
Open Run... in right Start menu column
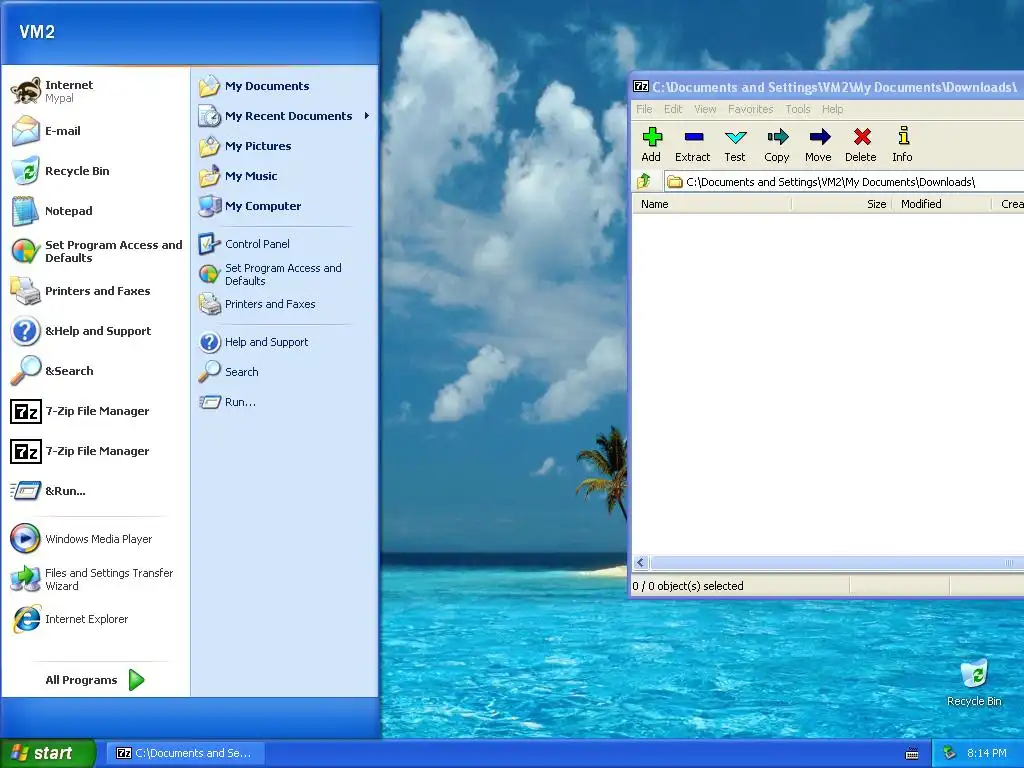point(285,402)
